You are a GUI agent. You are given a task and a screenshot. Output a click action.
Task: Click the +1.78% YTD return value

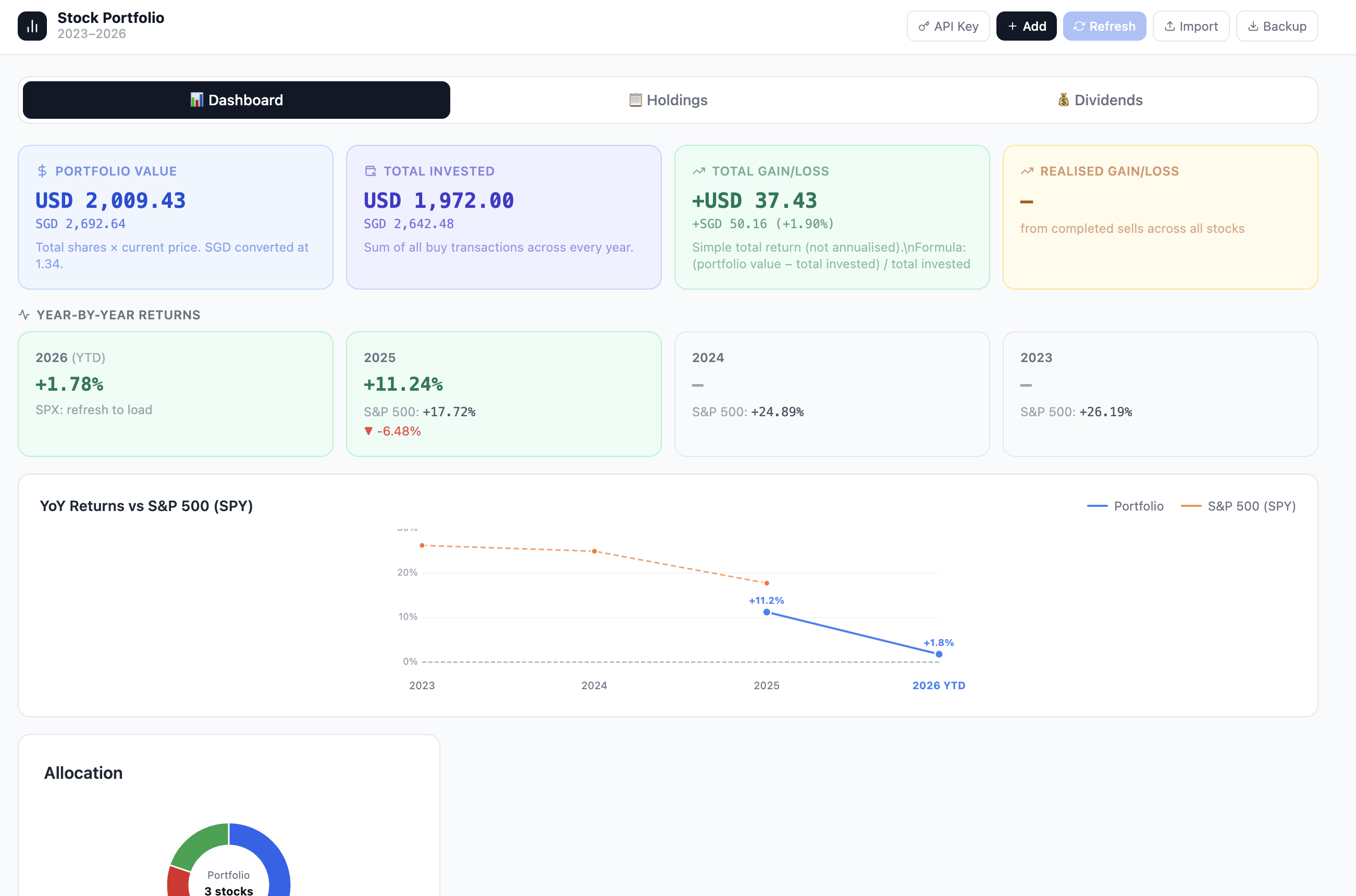point(70,384)
